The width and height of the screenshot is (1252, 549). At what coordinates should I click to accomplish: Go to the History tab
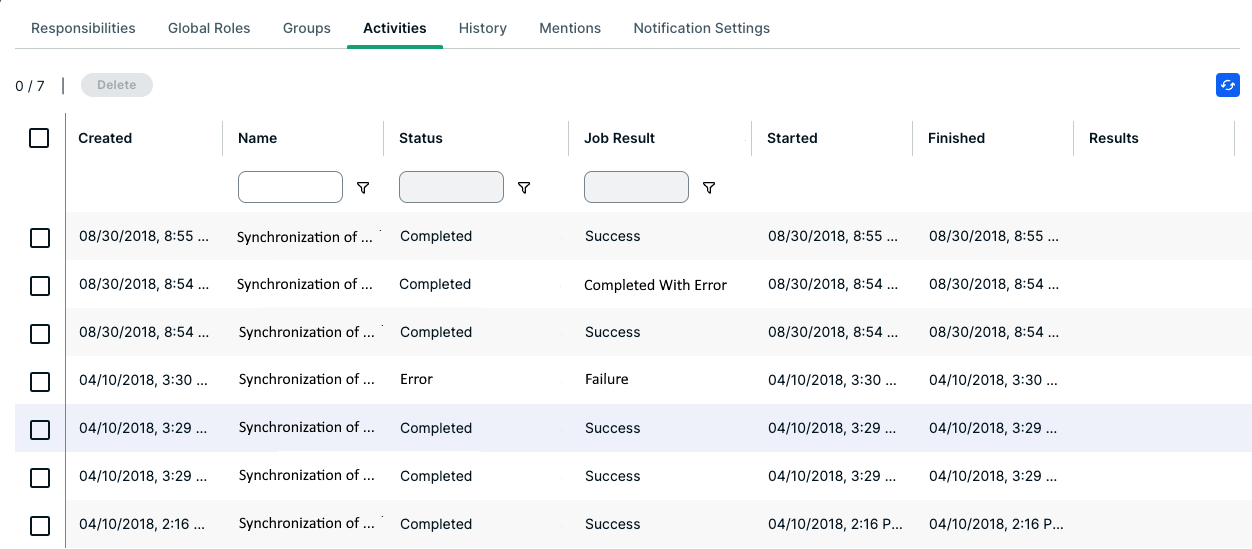(x=482, y=28)
